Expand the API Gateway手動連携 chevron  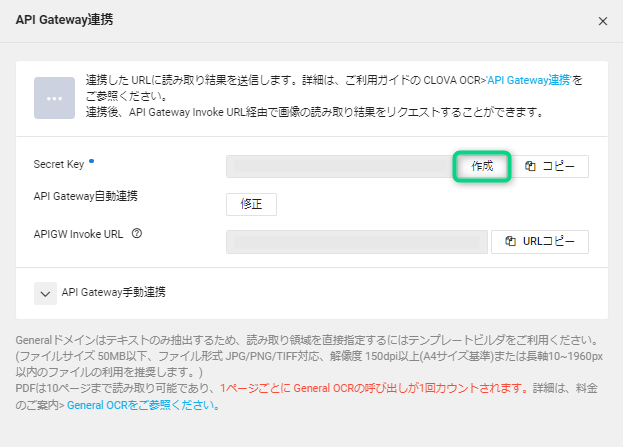pyautogui.click(x=45, y=293)
